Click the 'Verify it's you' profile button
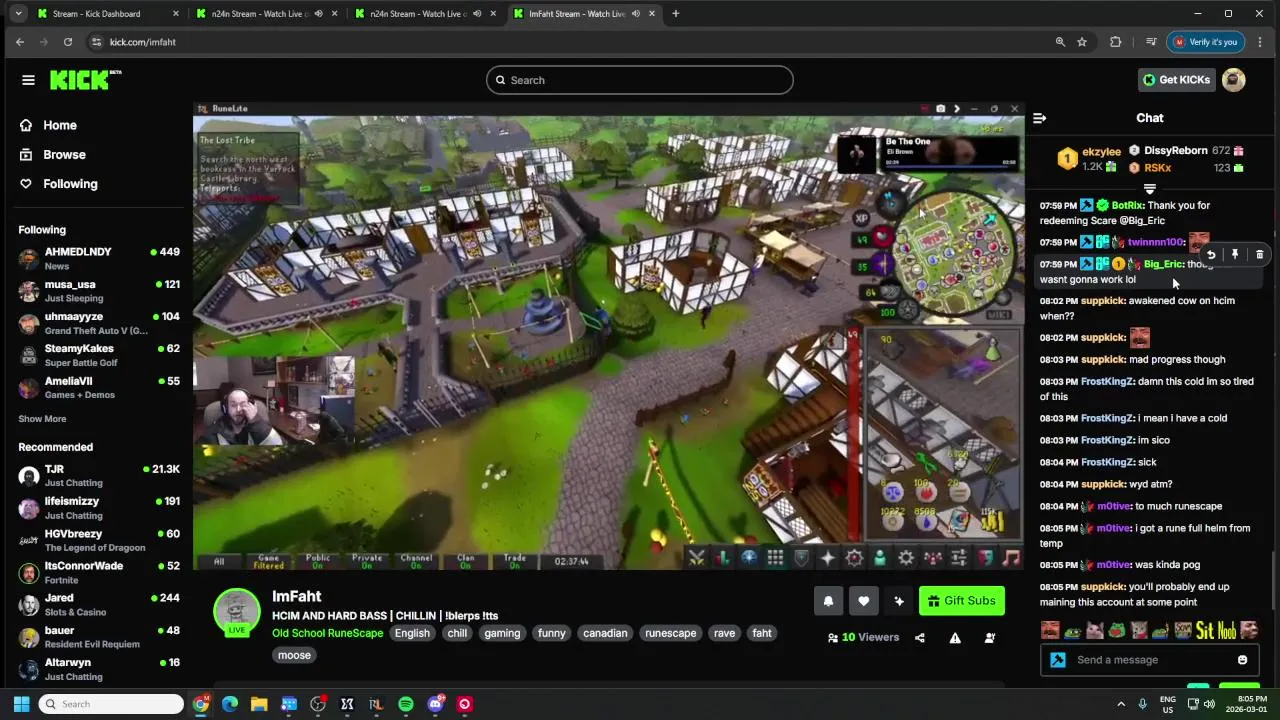The image size is (1280, 720). (1205, 42)
